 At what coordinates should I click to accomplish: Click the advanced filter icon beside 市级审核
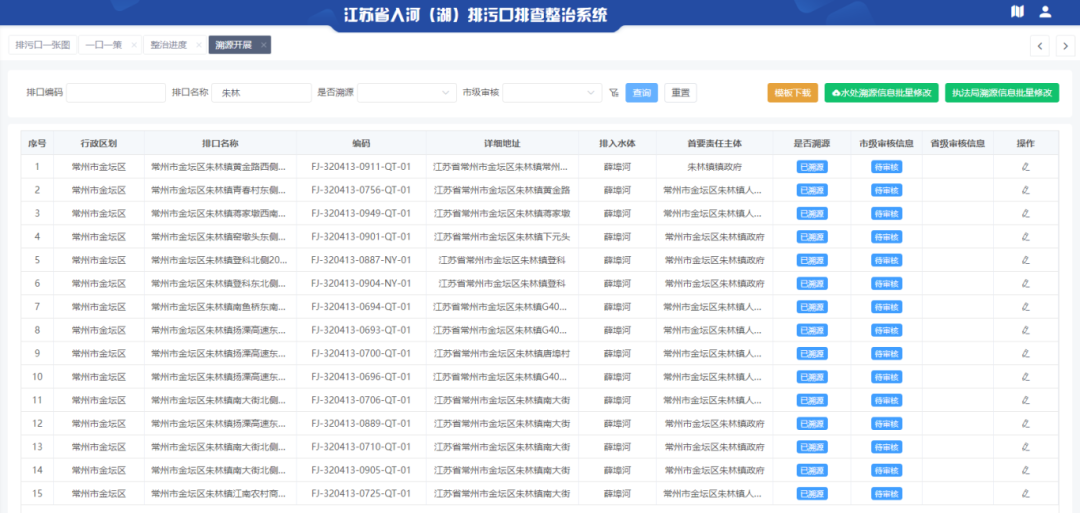coord(614,92)
